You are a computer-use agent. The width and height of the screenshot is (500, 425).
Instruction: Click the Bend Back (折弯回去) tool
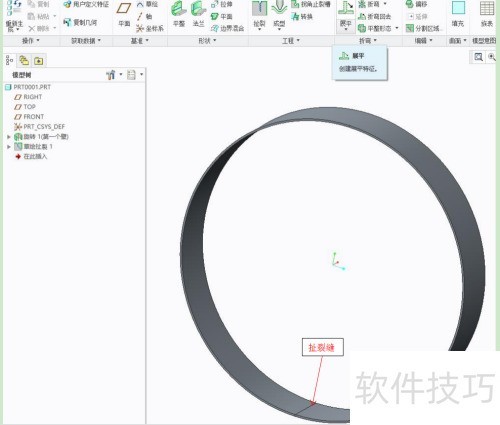[x=374, y=16]
